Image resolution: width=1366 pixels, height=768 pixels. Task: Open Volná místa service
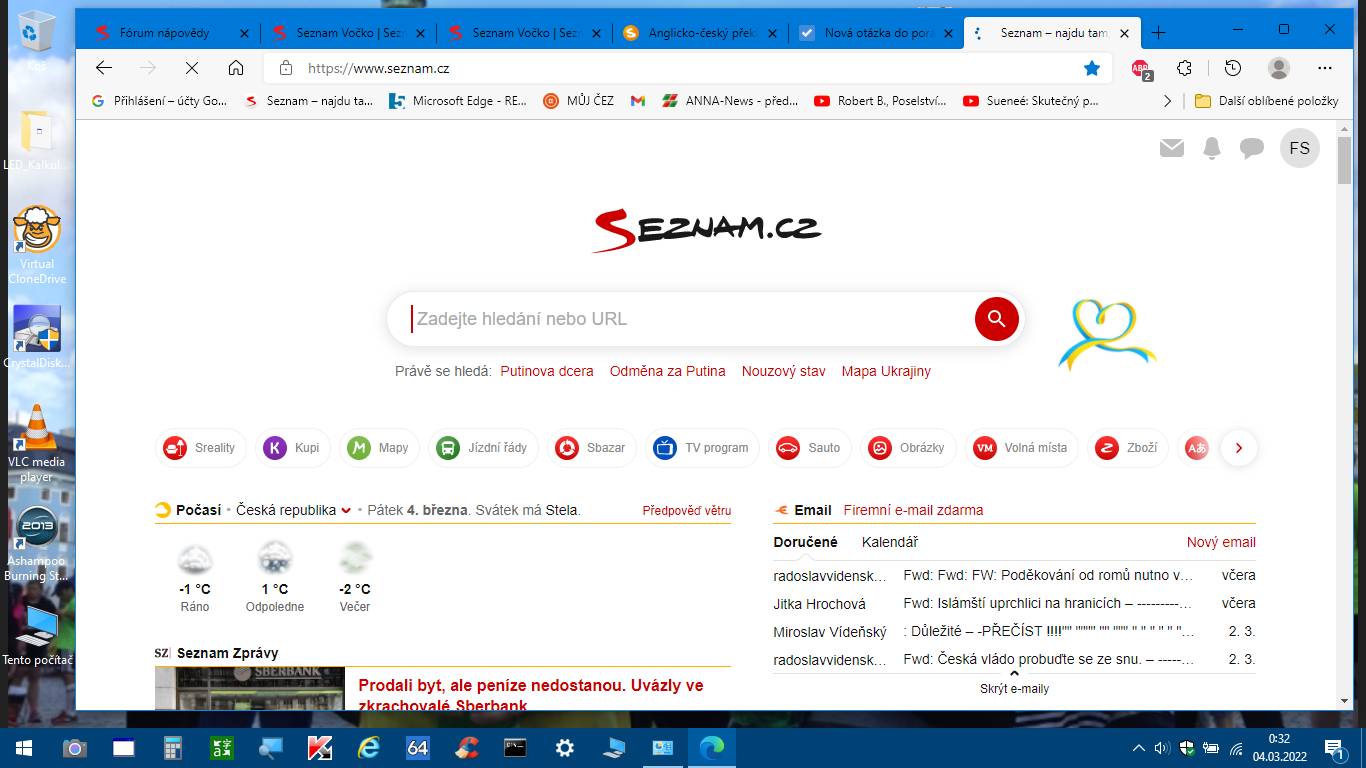click(1021, 448)
